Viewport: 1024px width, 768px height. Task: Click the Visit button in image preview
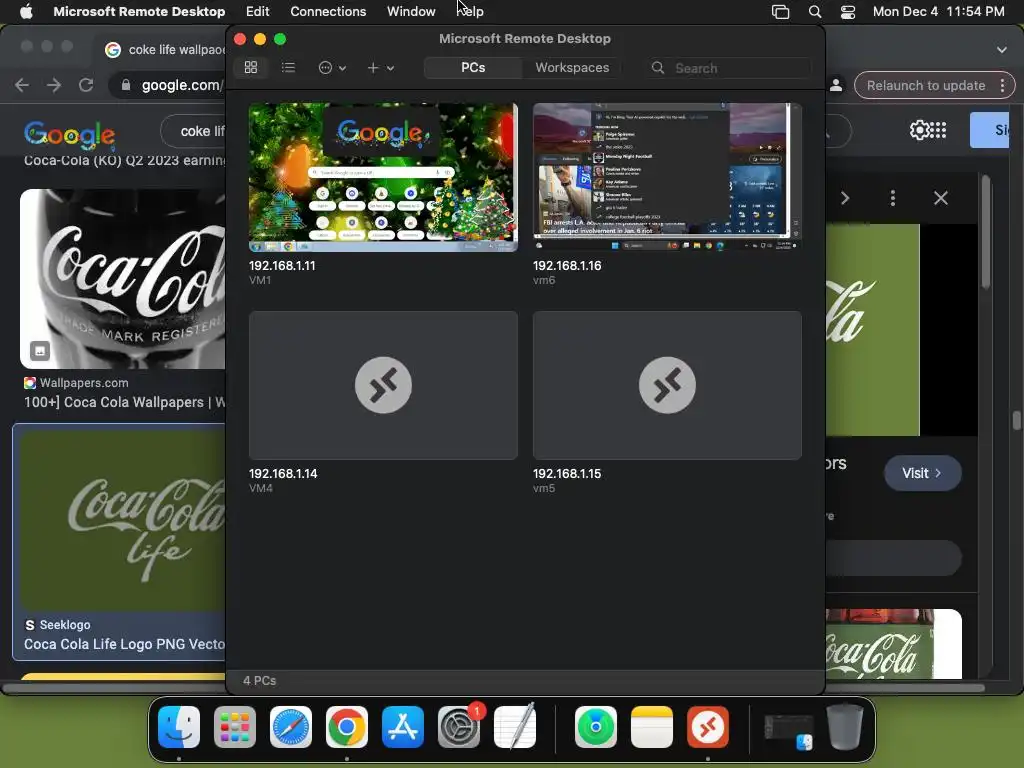pyautogui.click(x=922, y=473)
